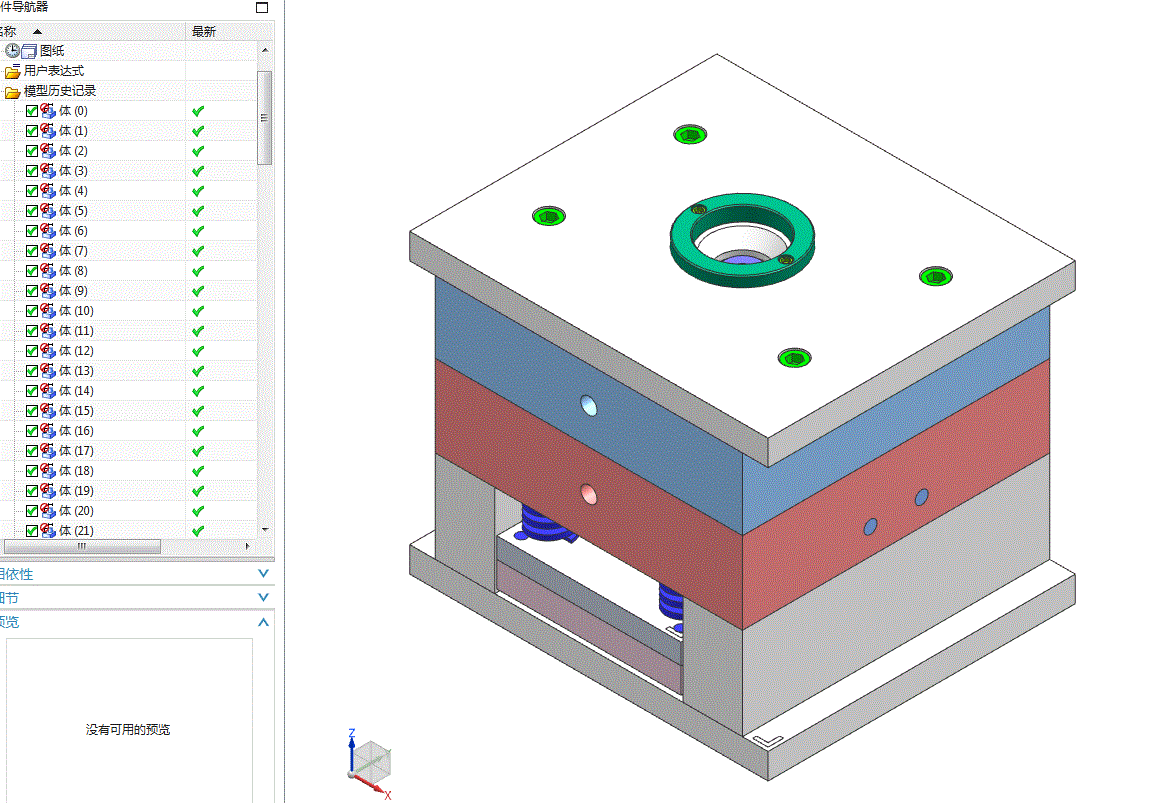Uncheck the checkbox for 体 (18)

pyautogui.click(x=32, y=470)
